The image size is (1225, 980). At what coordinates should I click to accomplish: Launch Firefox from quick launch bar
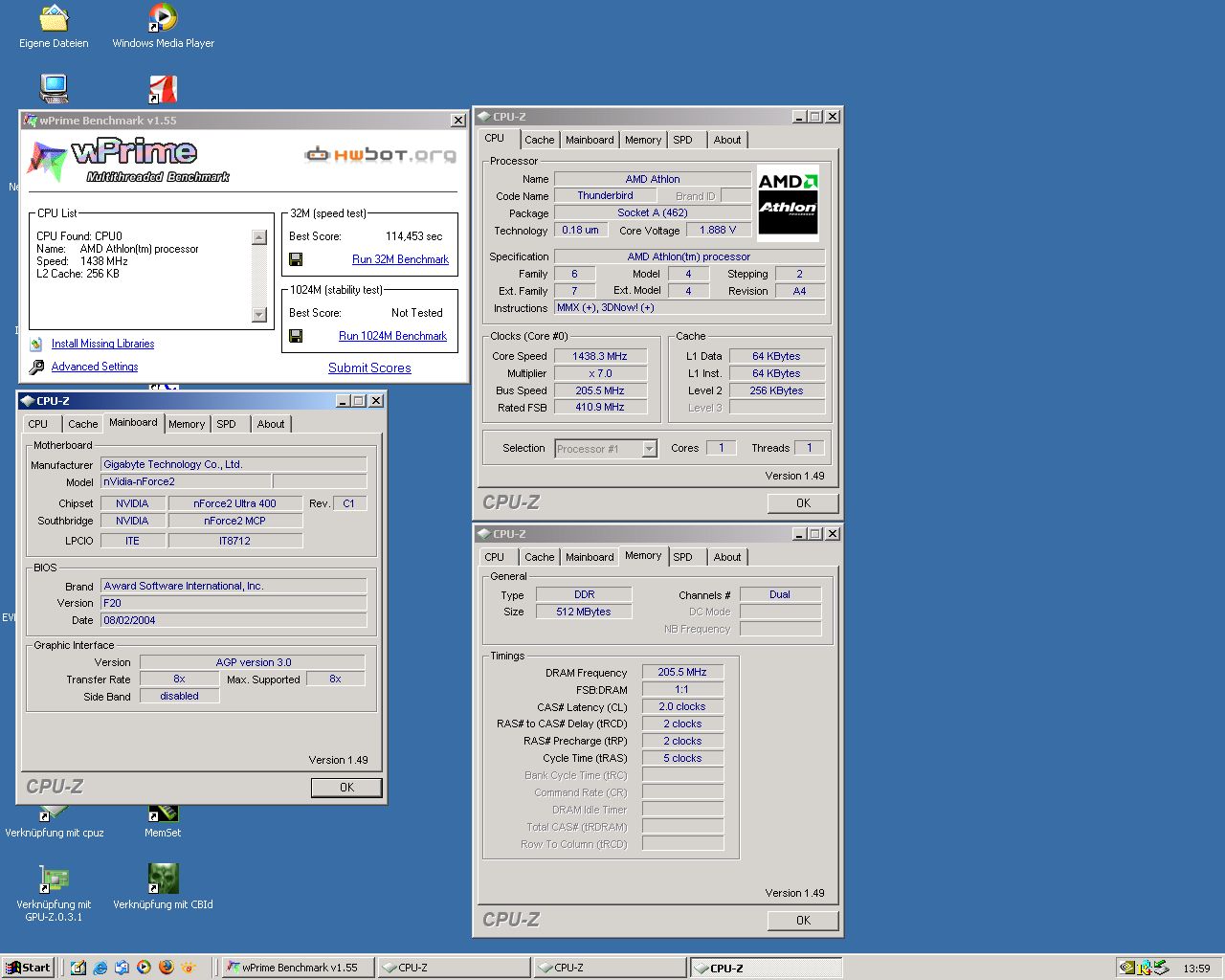(166, 968)
